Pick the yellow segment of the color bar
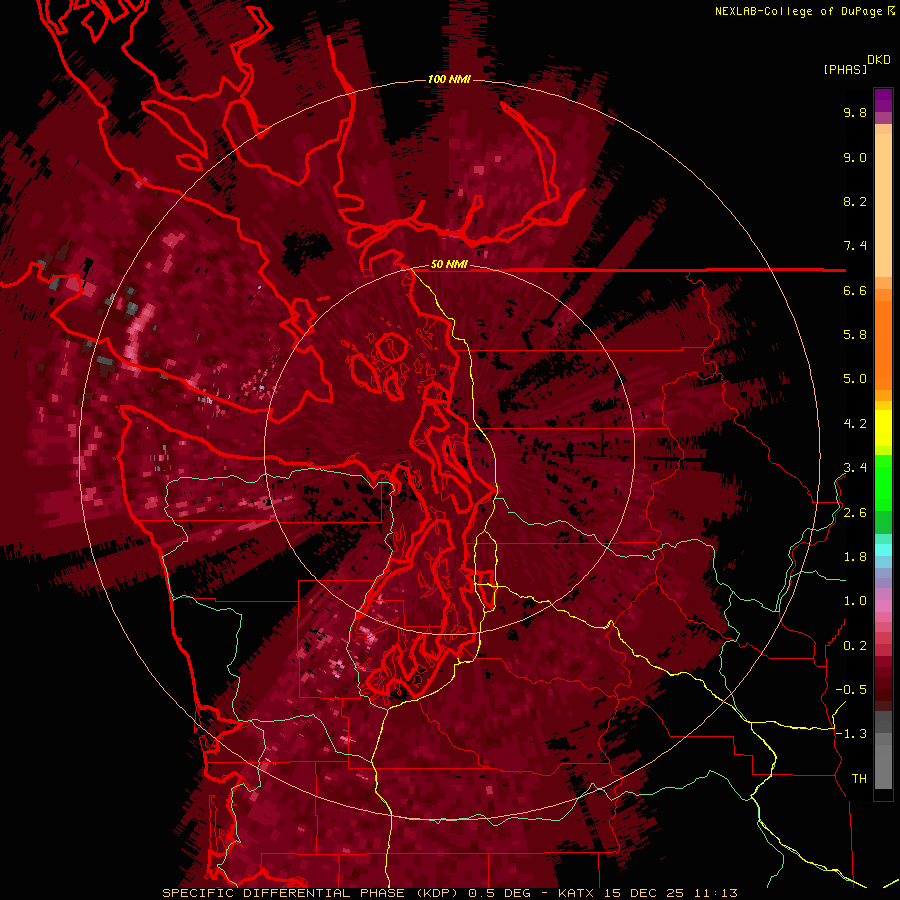The width and height of the screenshot is (900, 900). (x=883, y=428)
